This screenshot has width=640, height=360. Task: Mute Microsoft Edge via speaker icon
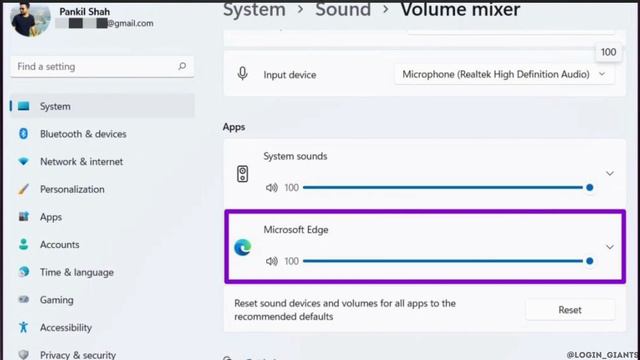272,261
